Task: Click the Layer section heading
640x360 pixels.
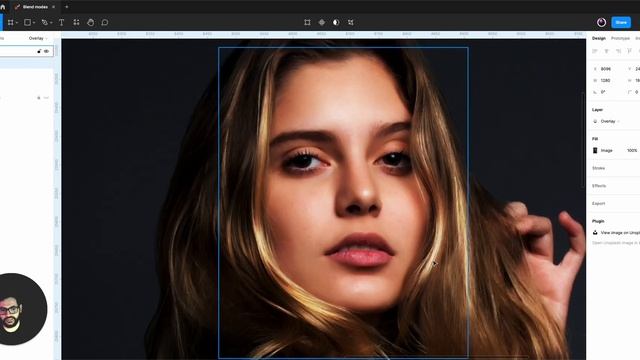Action: [x=598, y=110]
